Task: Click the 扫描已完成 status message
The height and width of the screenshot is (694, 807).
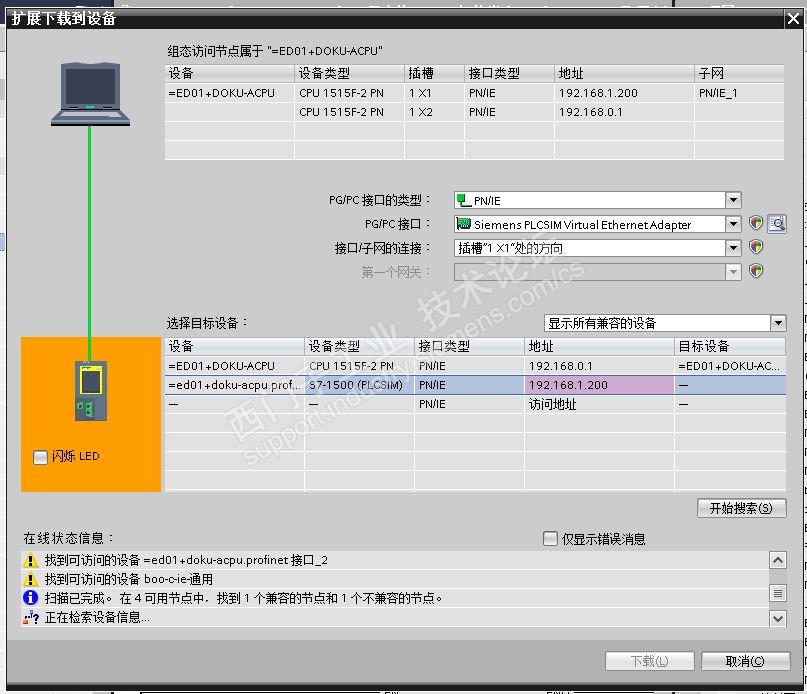Action: click(x=243, y=598)
